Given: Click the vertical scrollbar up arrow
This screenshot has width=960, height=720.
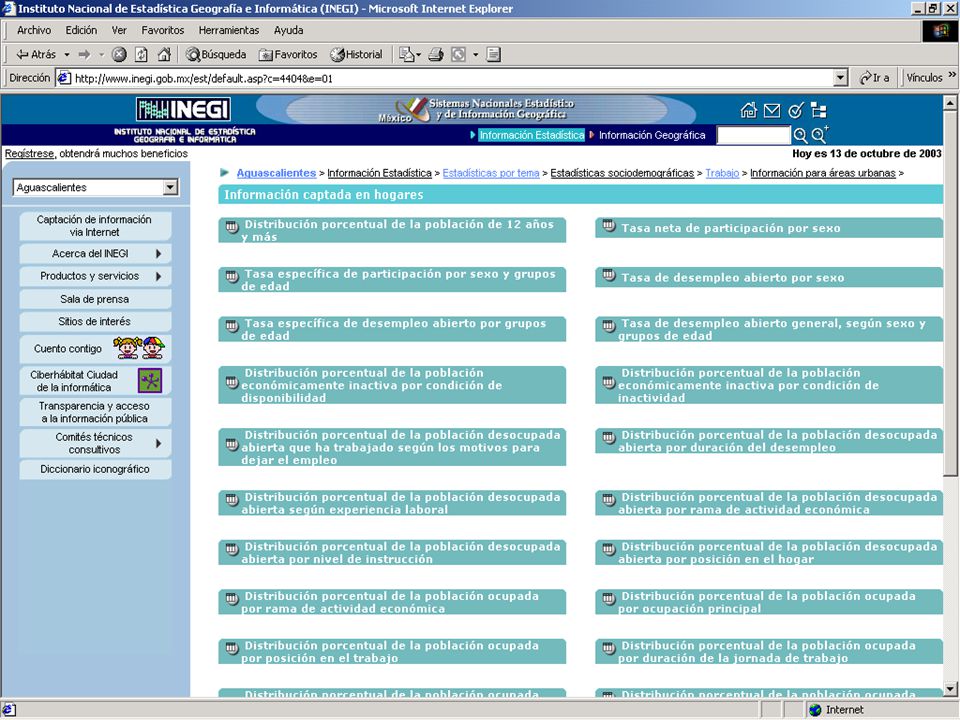Looking at the screenshot, I should pos(950,102).
